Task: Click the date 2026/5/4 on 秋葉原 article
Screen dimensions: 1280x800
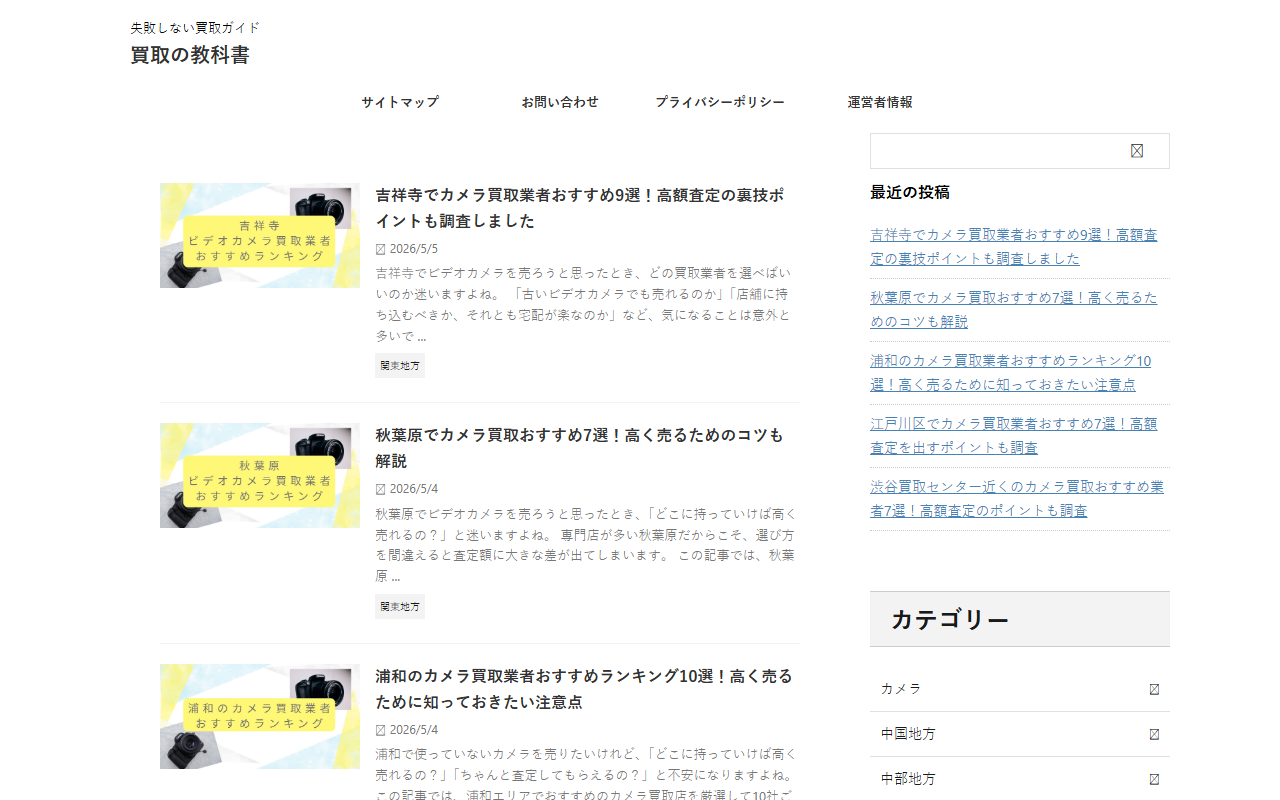Action: pyautogui.click(x=413, y=489)
